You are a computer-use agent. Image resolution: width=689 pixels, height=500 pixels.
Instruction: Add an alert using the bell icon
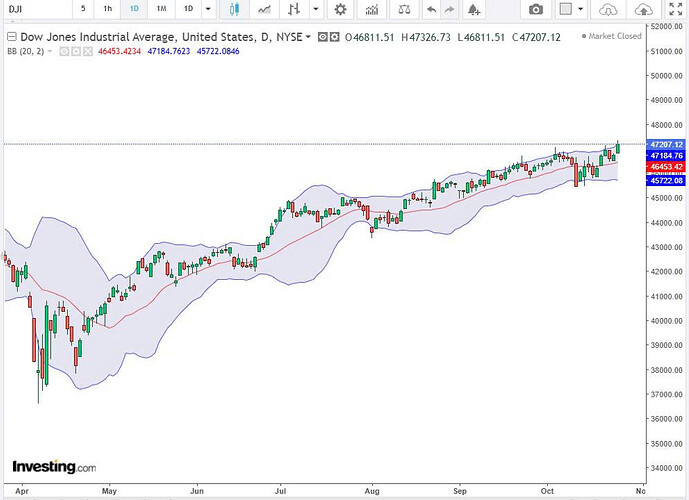tap(472, 9)
